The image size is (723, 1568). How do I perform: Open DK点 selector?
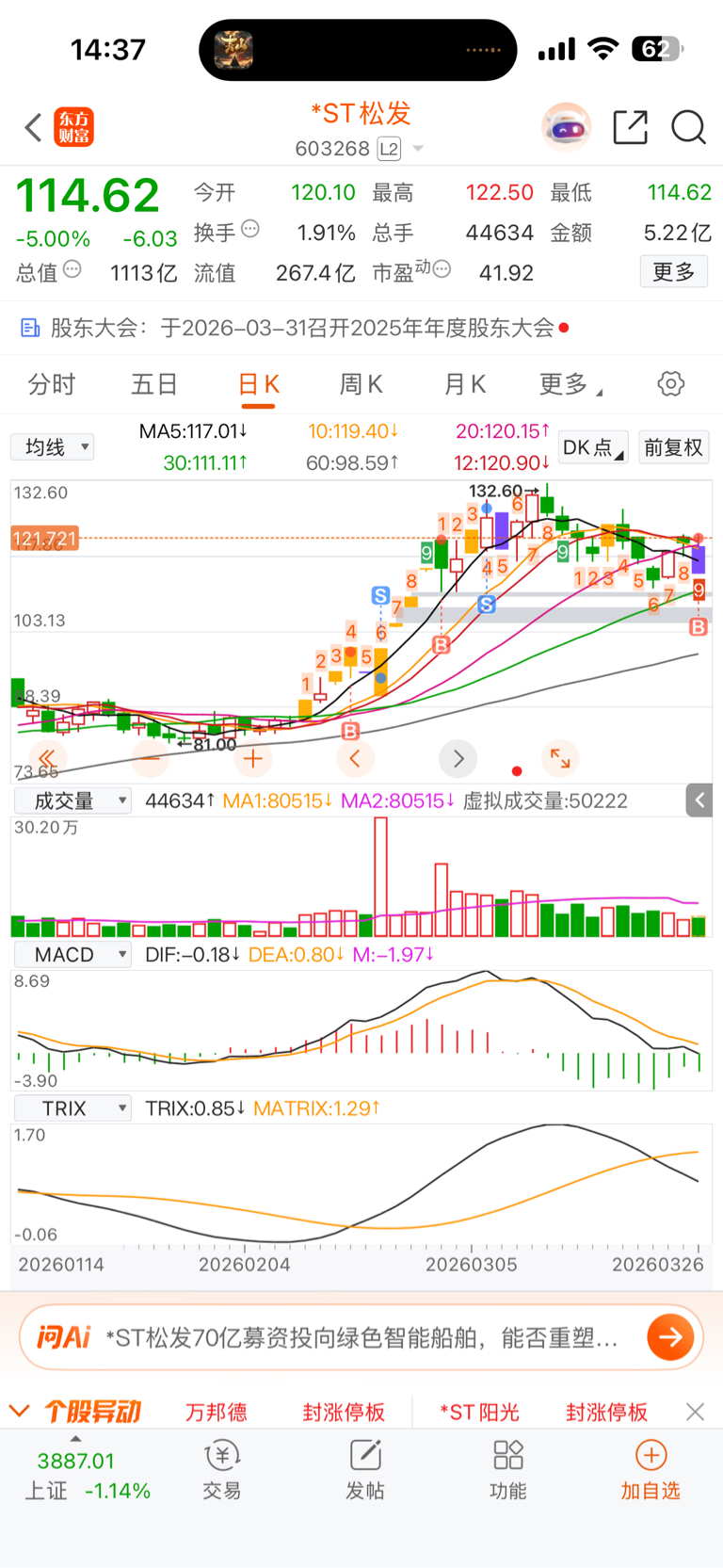pyautogui.click(x=593, y=447)
